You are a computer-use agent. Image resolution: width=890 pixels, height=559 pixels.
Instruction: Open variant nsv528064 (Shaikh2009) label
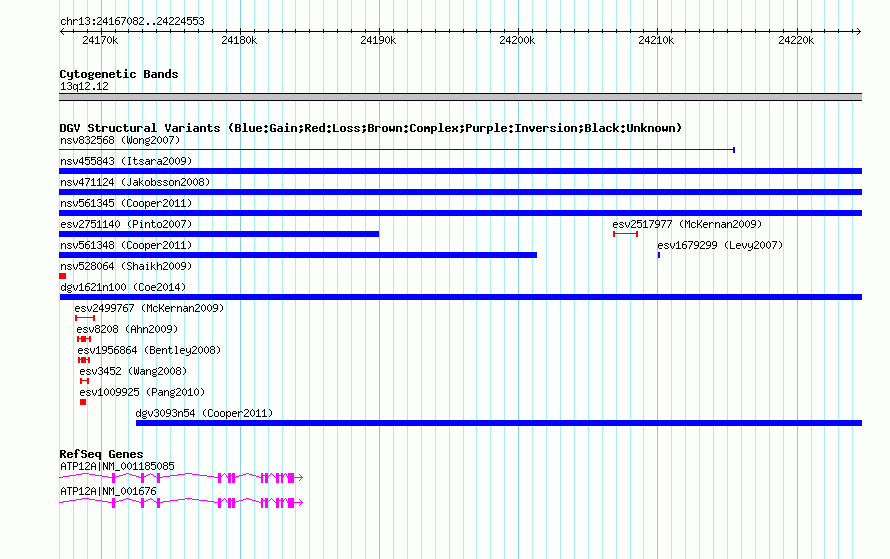pos(126,266)
